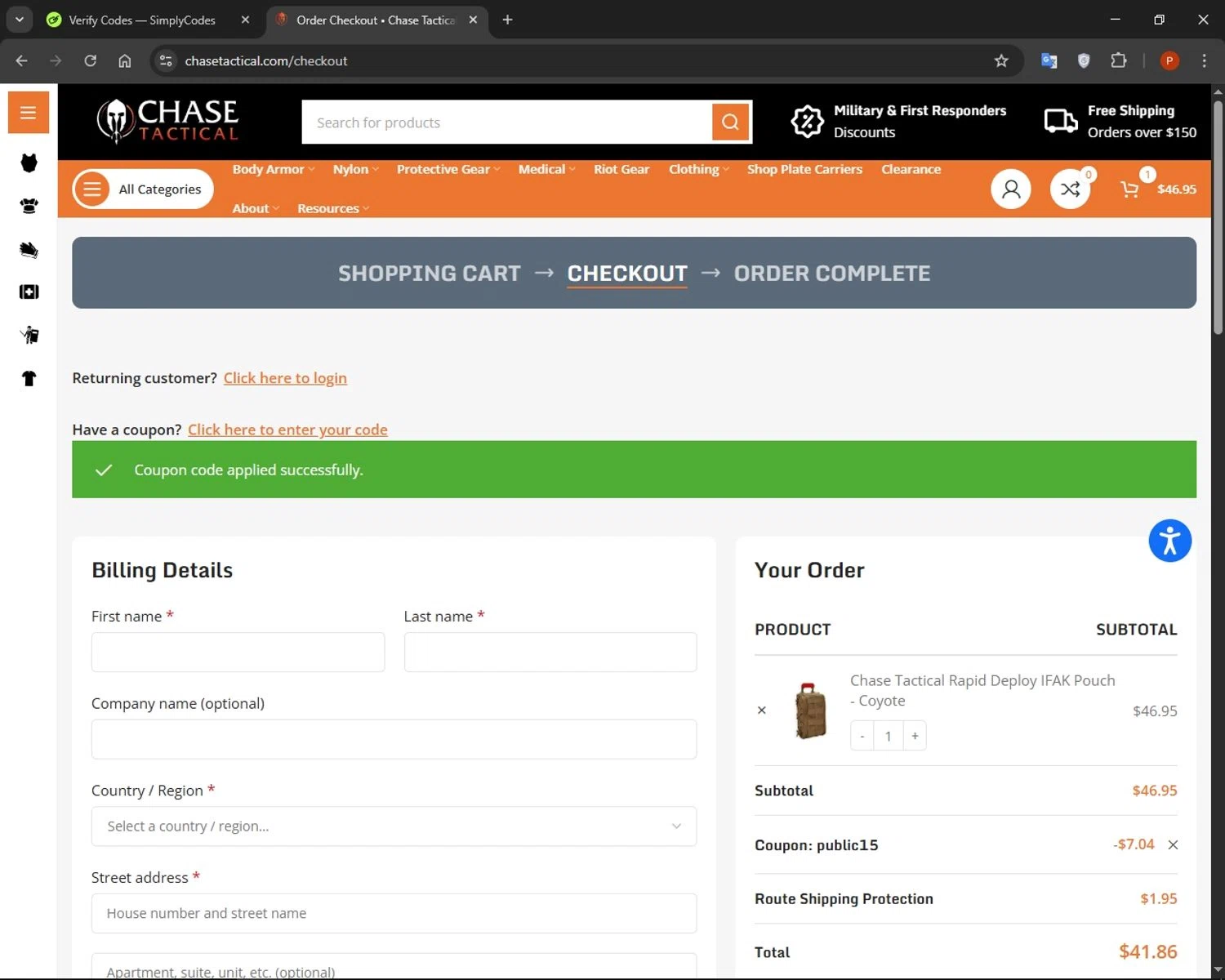Open the shopping cart icon
Viewport: 1225px width, 980px height.
coord(1129,189)
